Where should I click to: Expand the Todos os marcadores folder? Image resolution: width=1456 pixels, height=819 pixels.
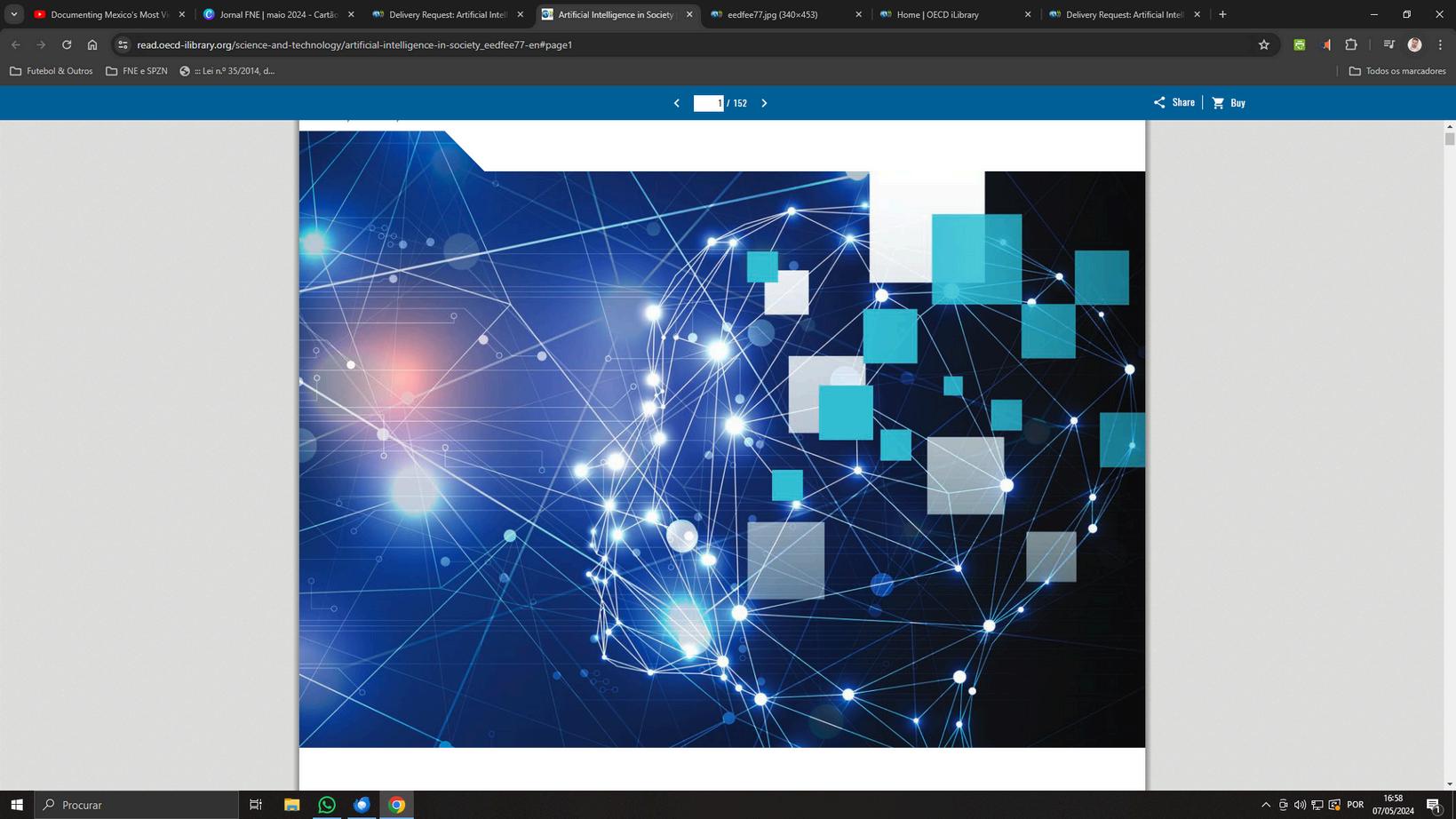(x=1397, y=71)
